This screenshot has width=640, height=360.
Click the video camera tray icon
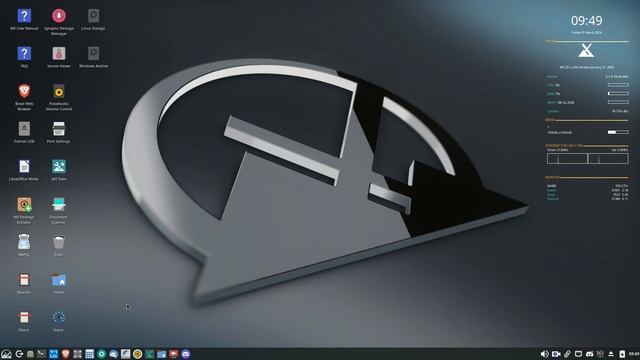click(x=556, y=354)
